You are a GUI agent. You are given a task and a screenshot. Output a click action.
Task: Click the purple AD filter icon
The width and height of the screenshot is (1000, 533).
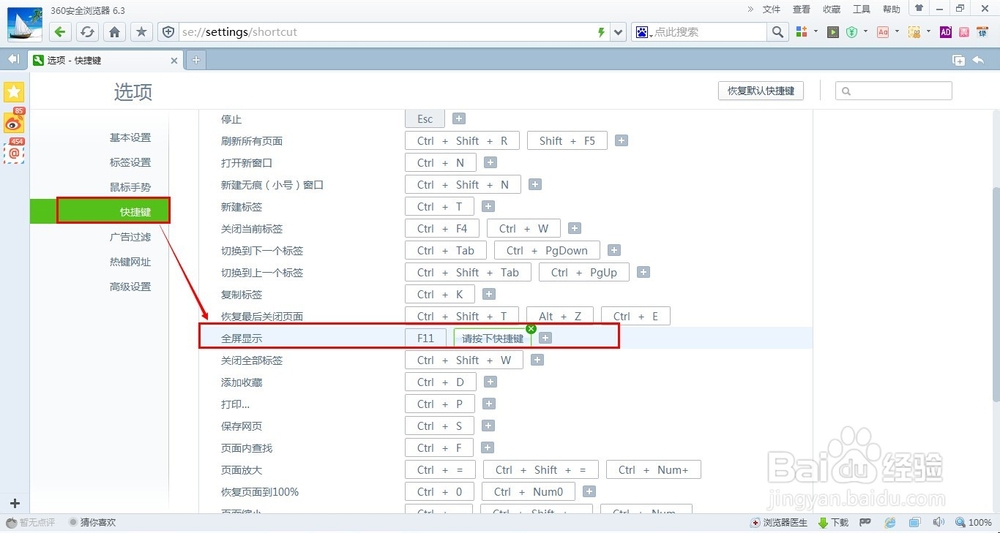[946, 32]
